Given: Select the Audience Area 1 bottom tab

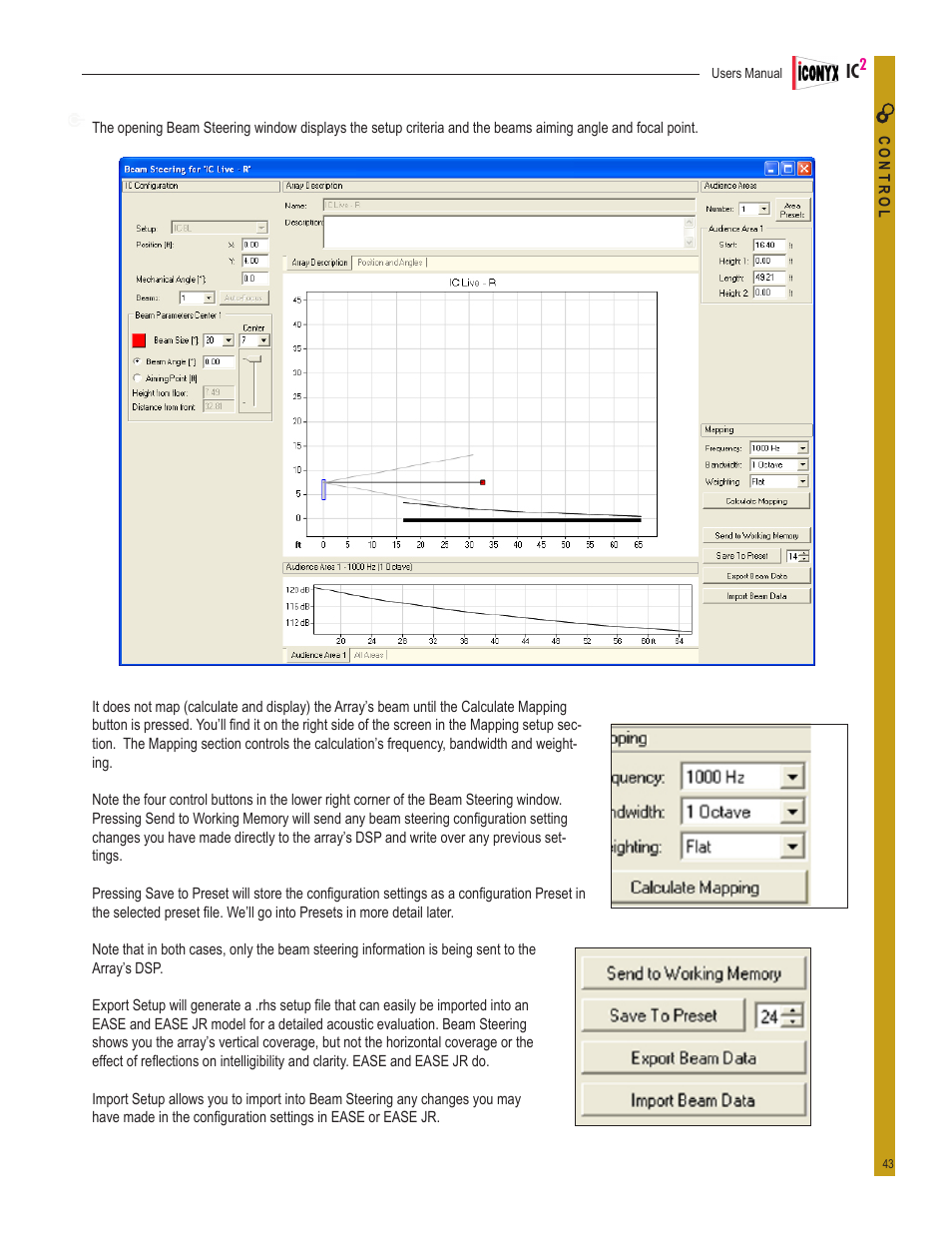Looking at the screenshot, I should [x=317, y=655].
